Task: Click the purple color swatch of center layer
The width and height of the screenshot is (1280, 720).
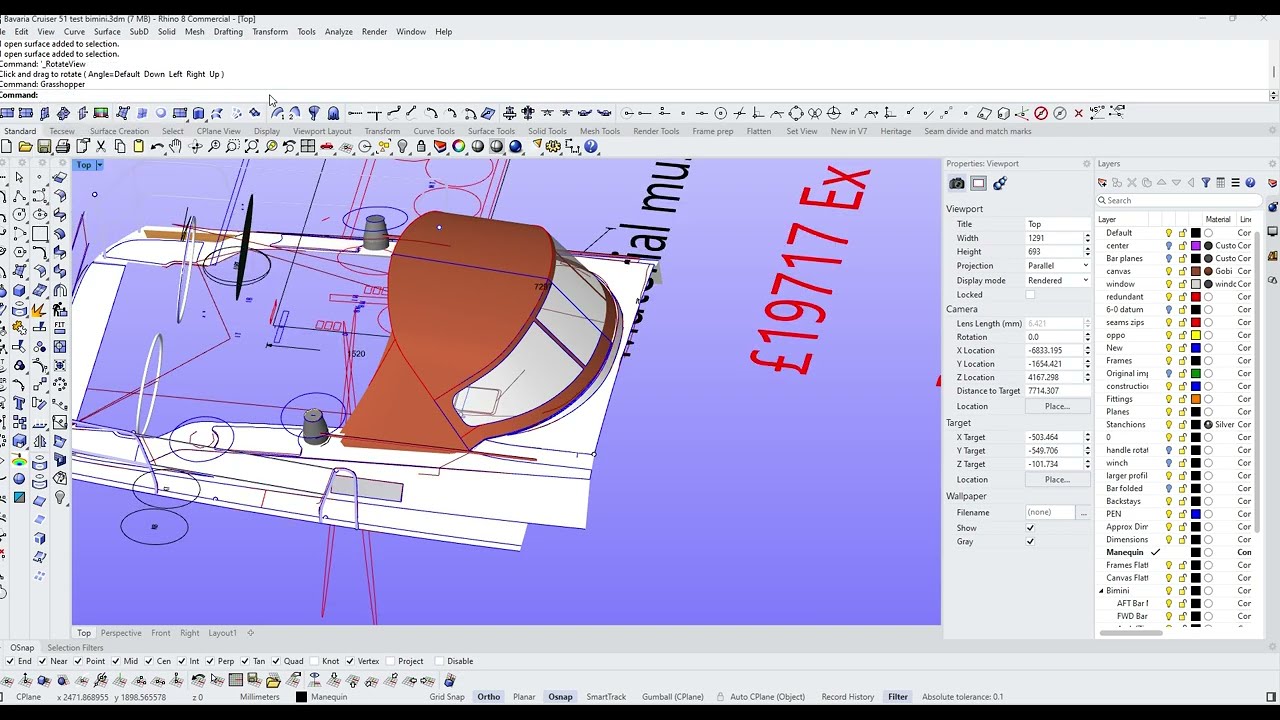Action: click(1196, 246)
